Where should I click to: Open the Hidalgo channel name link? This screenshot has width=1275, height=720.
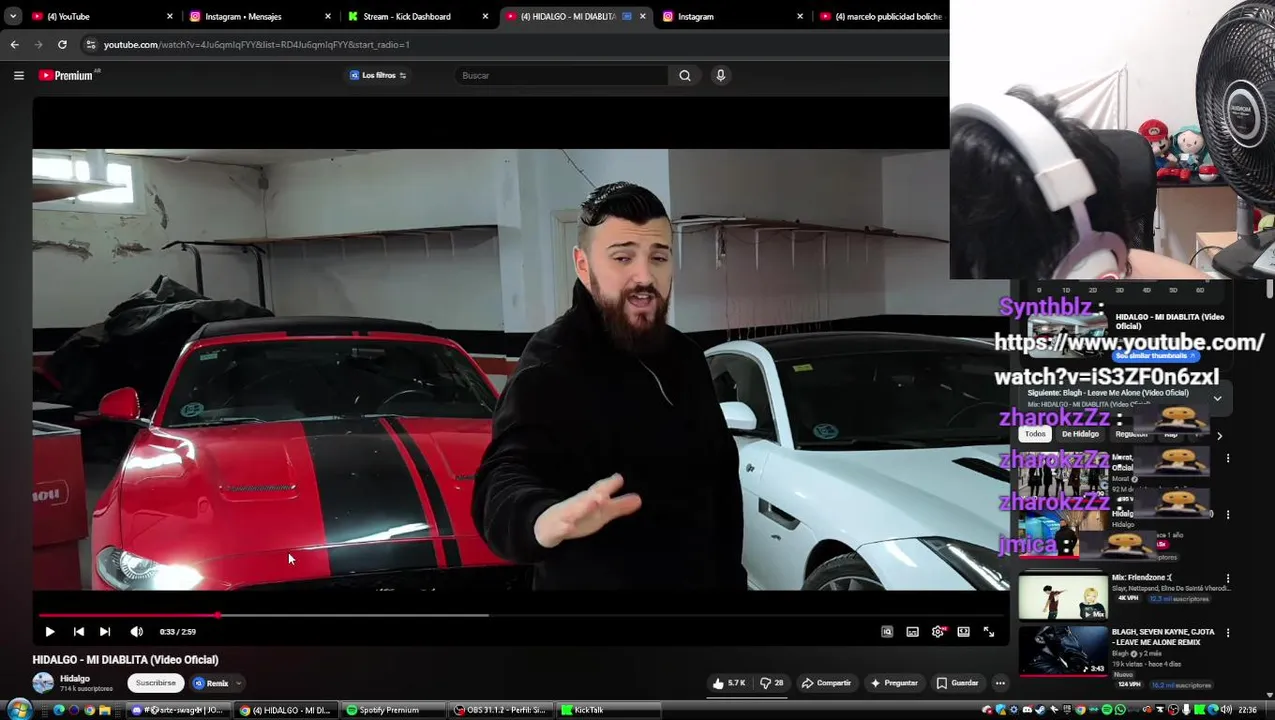coord(75,679)
